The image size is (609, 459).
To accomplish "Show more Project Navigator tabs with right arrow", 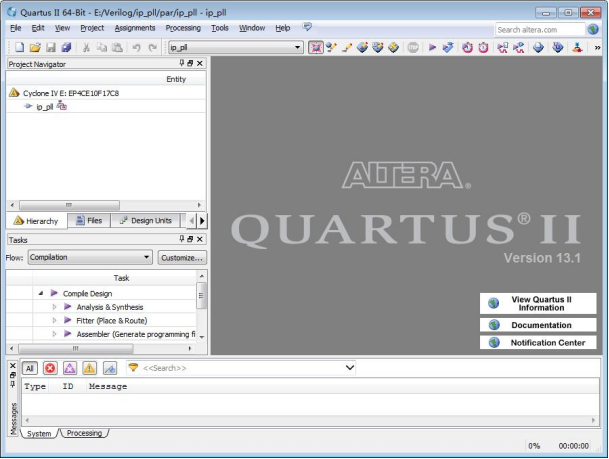I will [202, 221].
